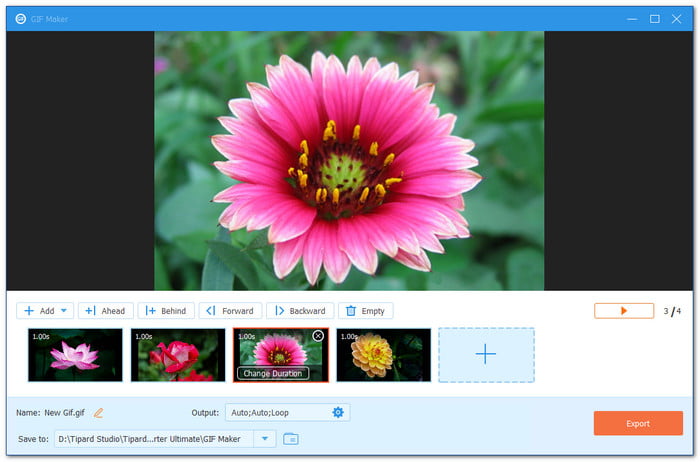Click Change Duration on selected frame

point(273,373)
